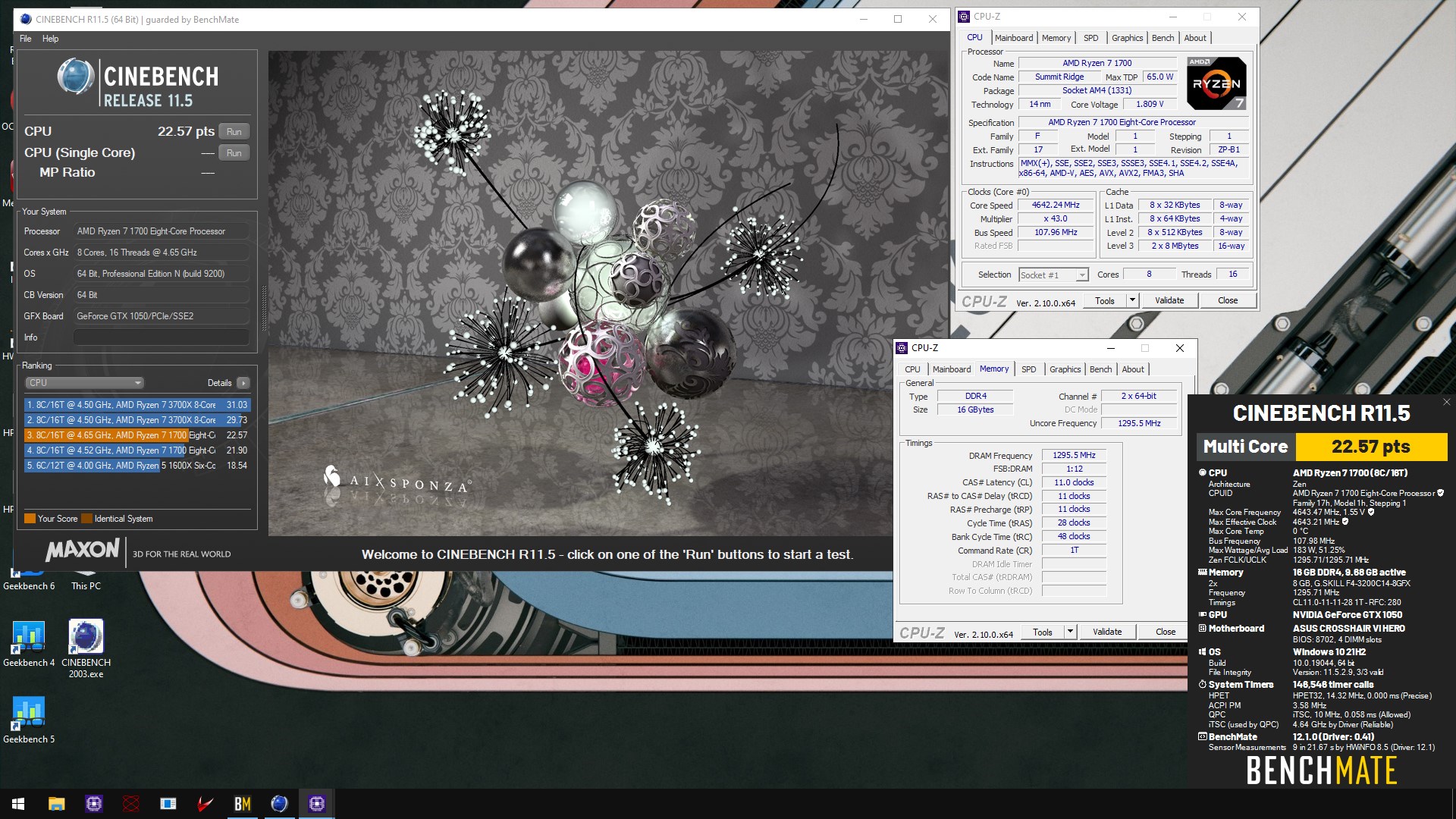
Task: Close the BenchMate overlay panel
Action: coord(1446,402)
